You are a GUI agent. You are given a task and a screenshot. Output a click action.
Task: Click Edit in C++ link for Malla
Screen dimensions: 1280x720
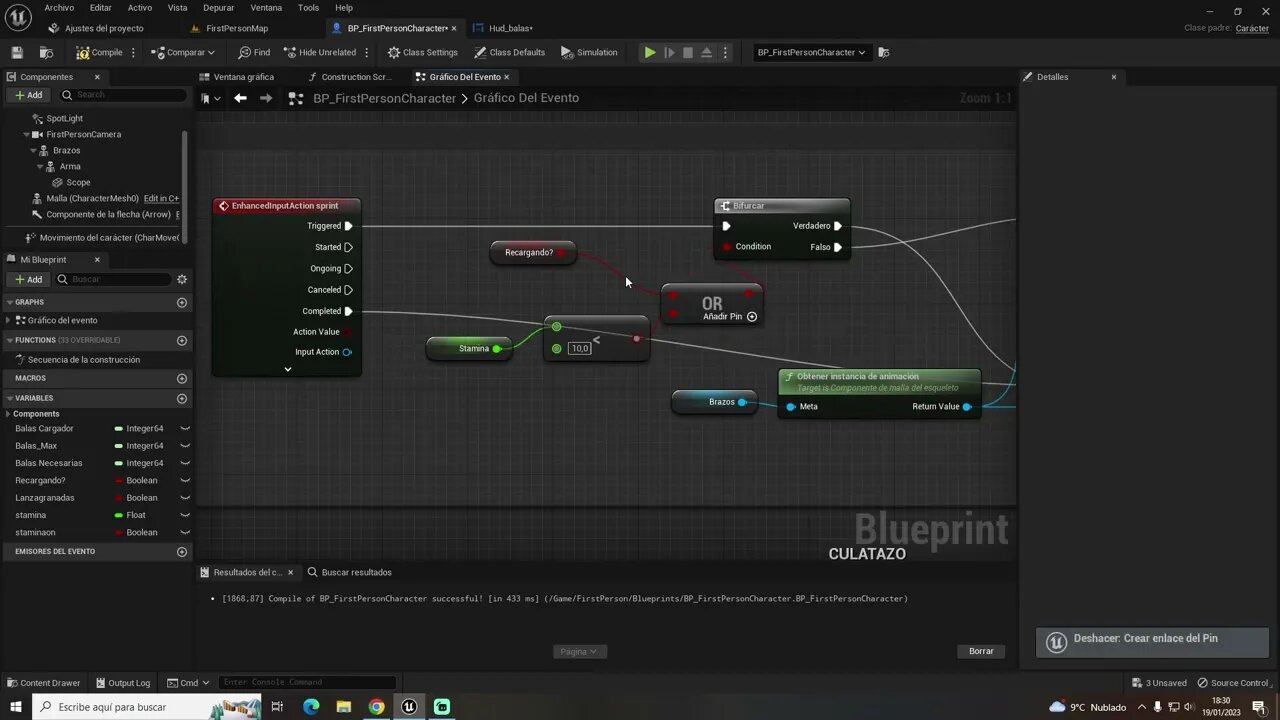point(162,198)
